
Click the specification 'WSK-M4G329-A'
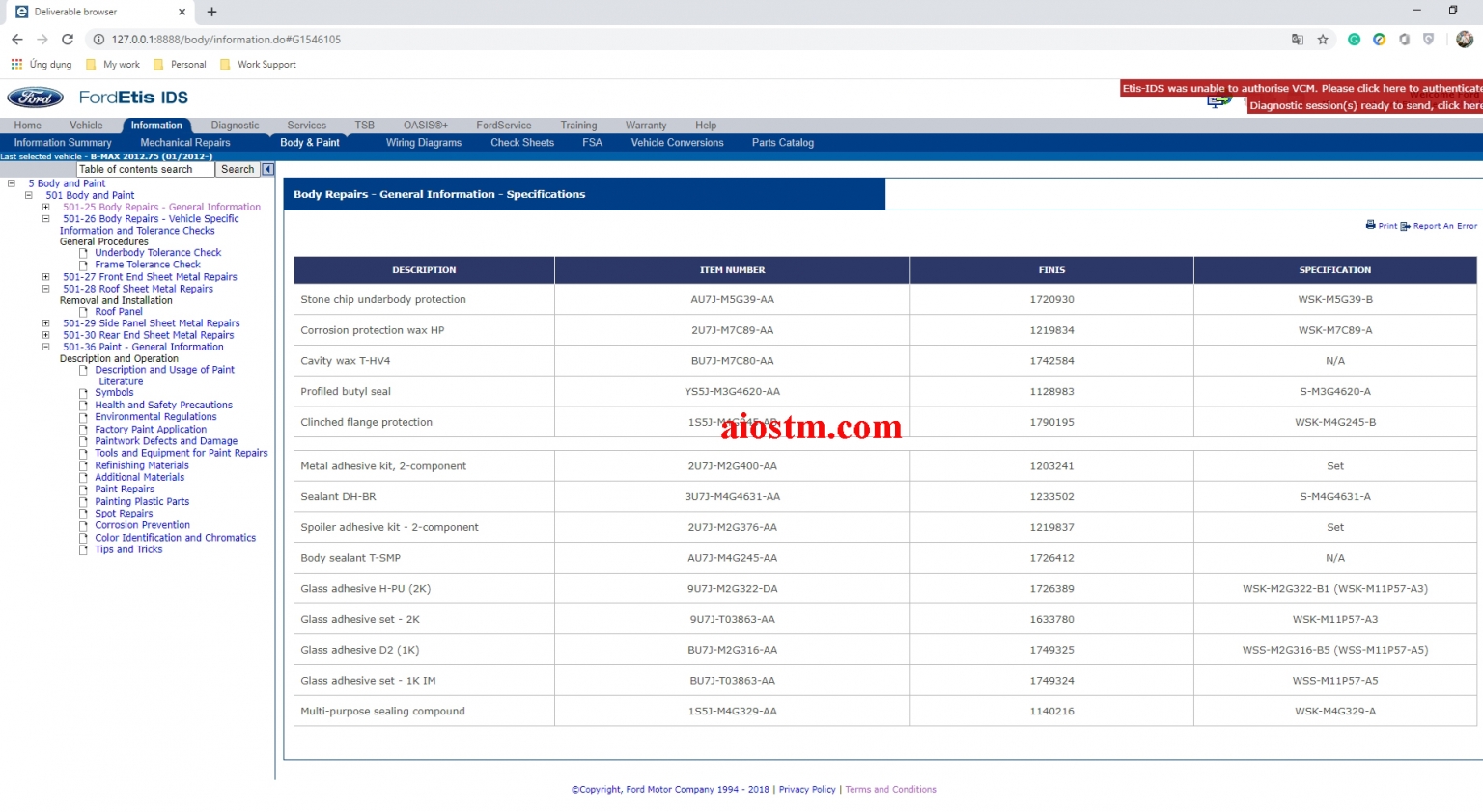click(x=1335, y=712)
